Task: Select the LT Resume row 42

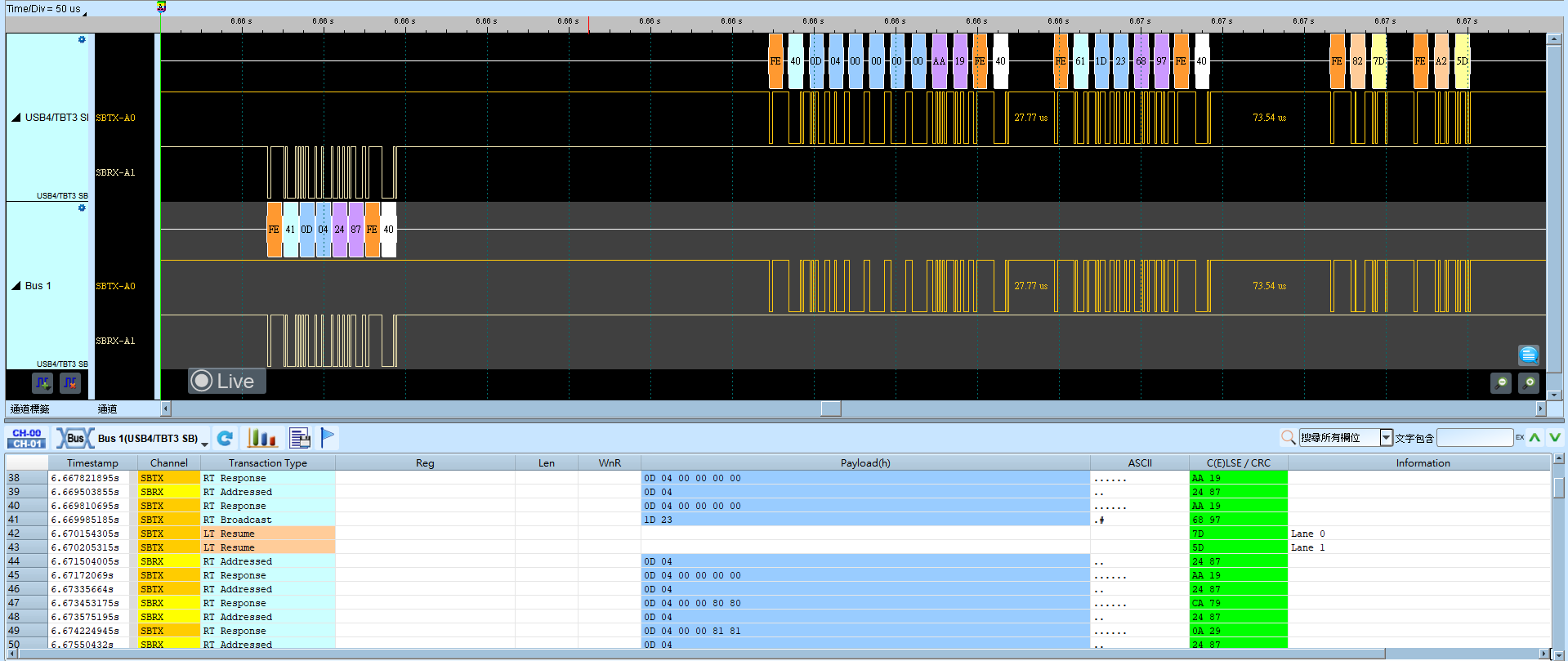Action: click(777, 534)
